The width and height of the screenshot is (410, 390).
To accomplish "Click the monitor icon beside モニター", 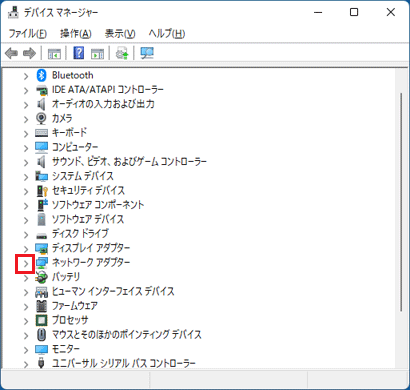I will click(x=41, y=349).
